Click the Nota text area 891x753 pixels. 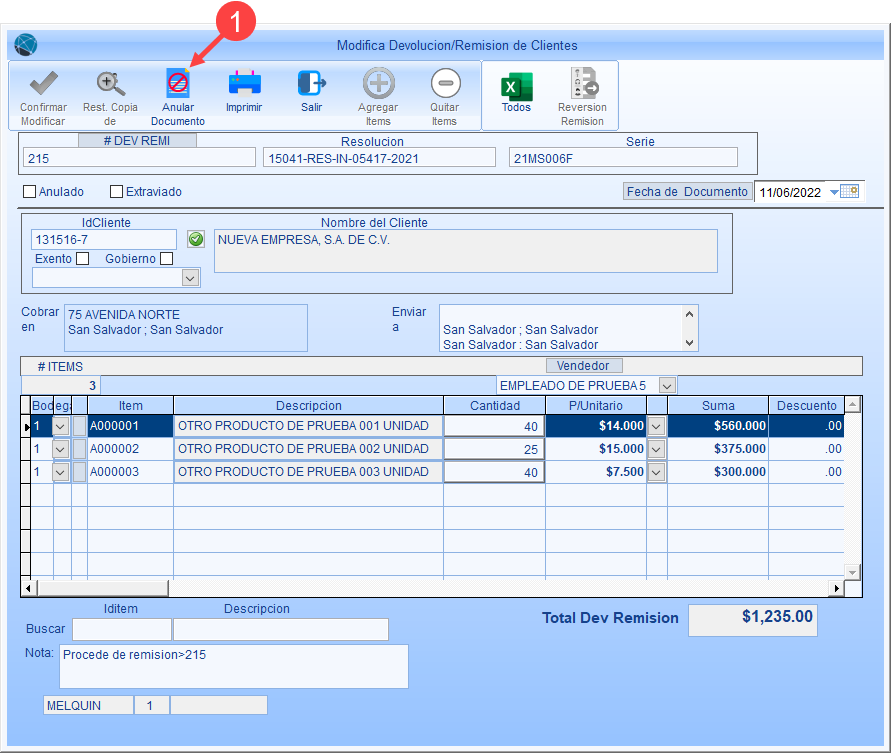pyautogui.click(x=234, y=666)
